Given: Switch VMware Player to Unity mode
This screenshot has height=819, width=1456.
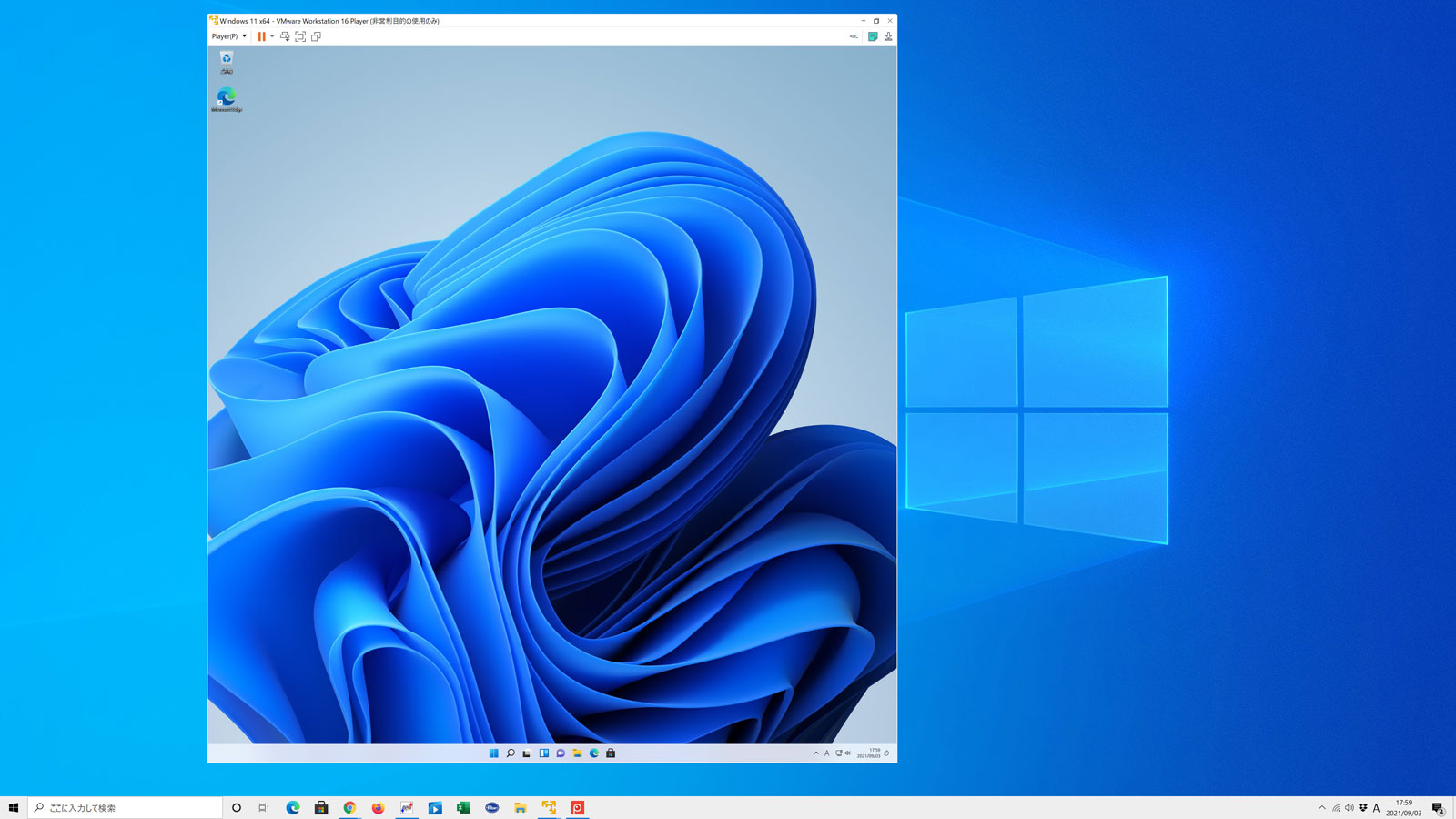Looking at the screenshot, I should (x=316, y=36).
